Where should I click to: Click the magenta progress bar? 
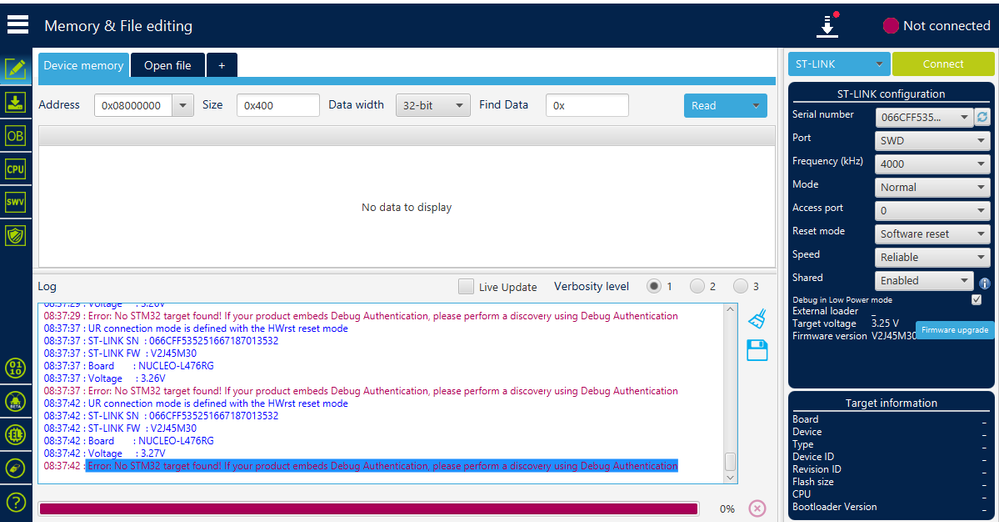368,509
